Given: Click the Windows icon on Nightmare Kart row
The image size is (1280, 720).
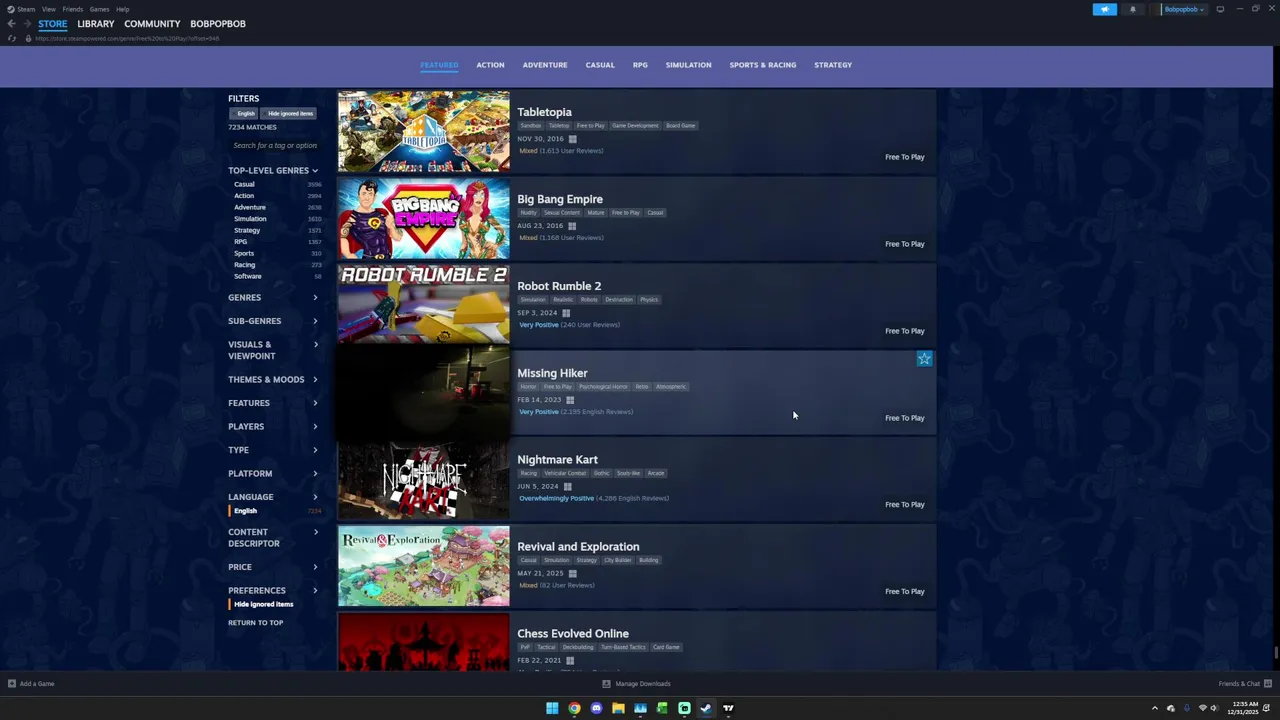Looking at the screenshot, I should [567, 487].
